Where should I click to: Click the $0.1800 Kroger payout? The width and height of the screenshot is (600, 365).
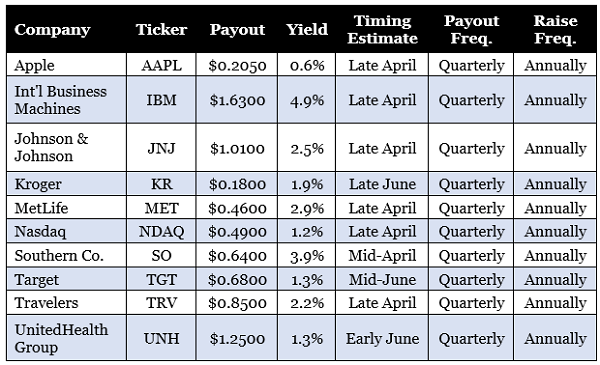237,184
